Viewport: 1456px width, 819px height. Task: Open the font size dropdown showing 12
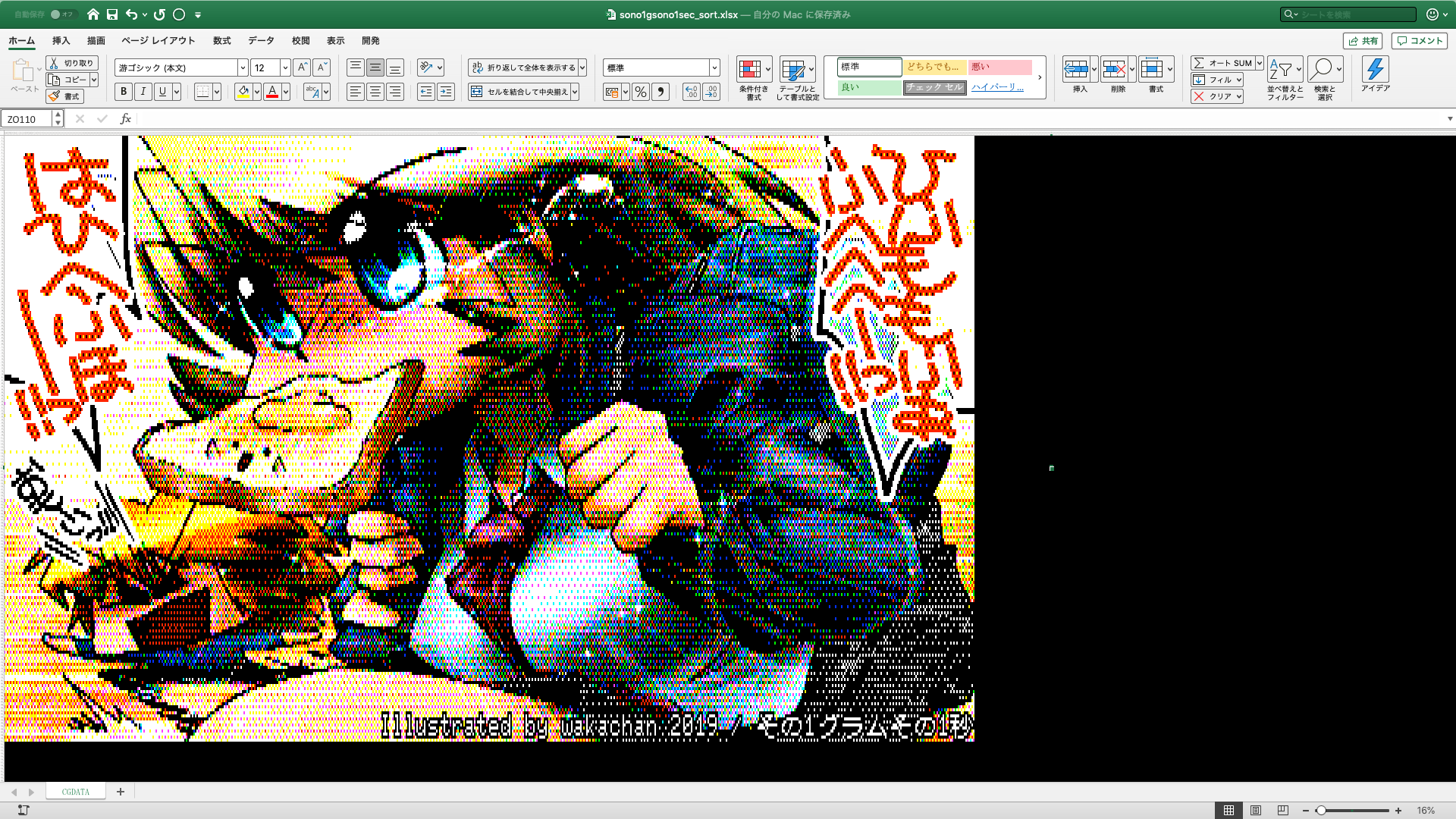pos(285,67)
